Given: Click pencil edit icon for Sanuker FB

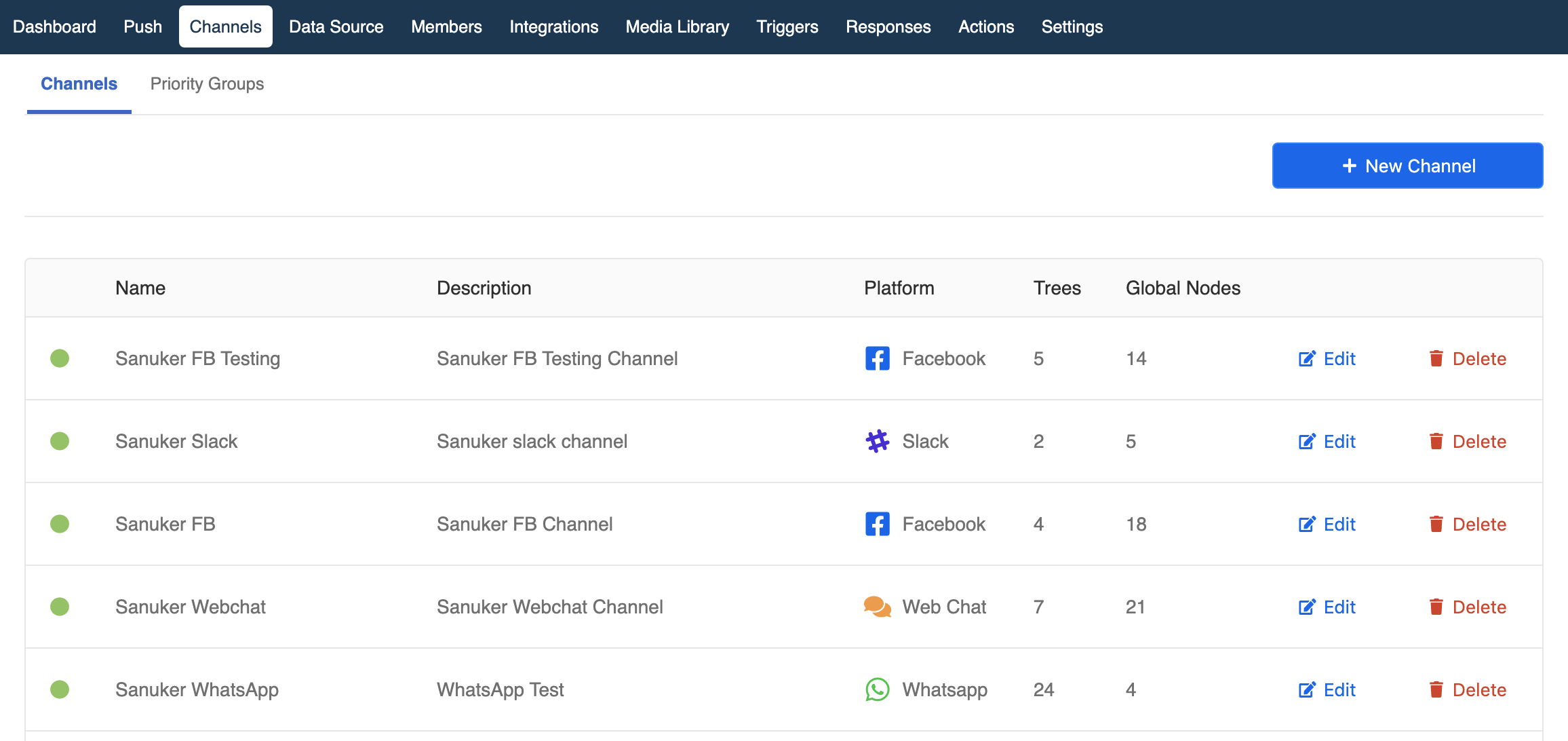Looking at the screenshot, I should tap(1307, 524).
